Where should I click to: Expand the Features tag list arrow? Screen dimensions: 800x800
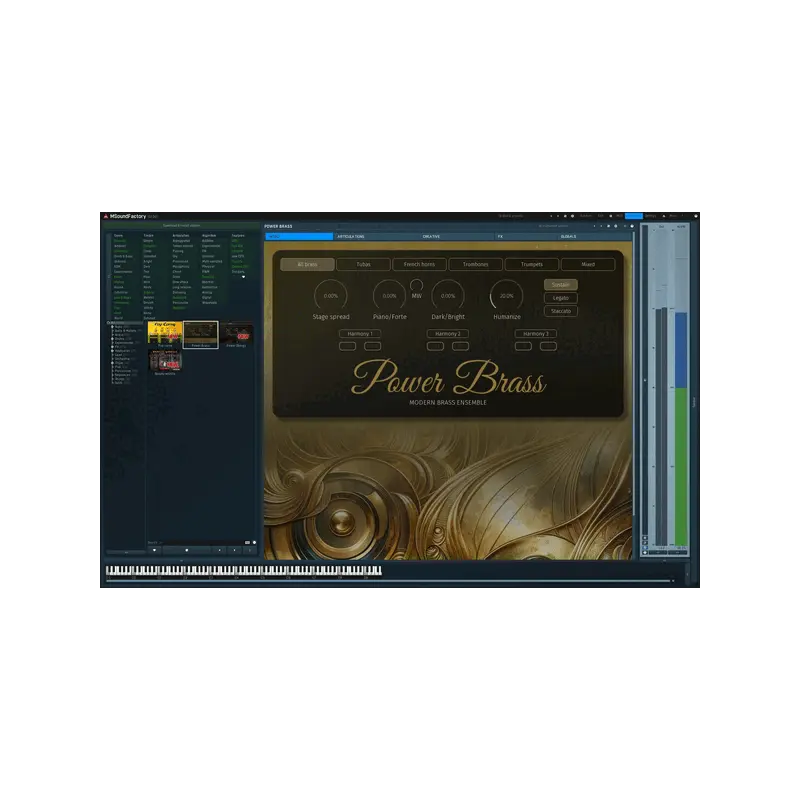243,277
